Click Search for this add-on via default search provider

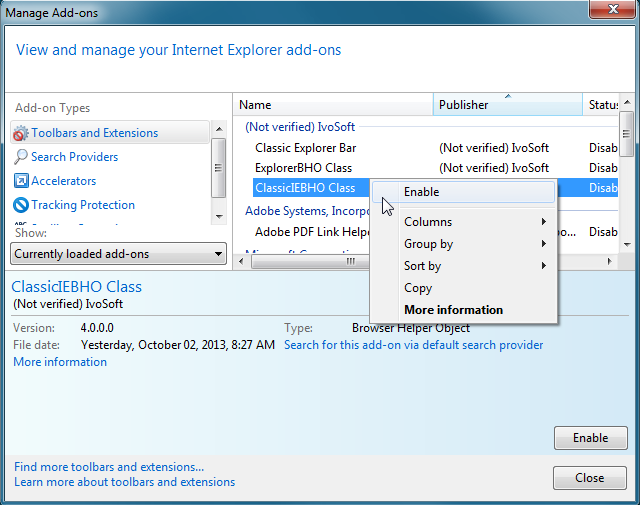point(413,345)
